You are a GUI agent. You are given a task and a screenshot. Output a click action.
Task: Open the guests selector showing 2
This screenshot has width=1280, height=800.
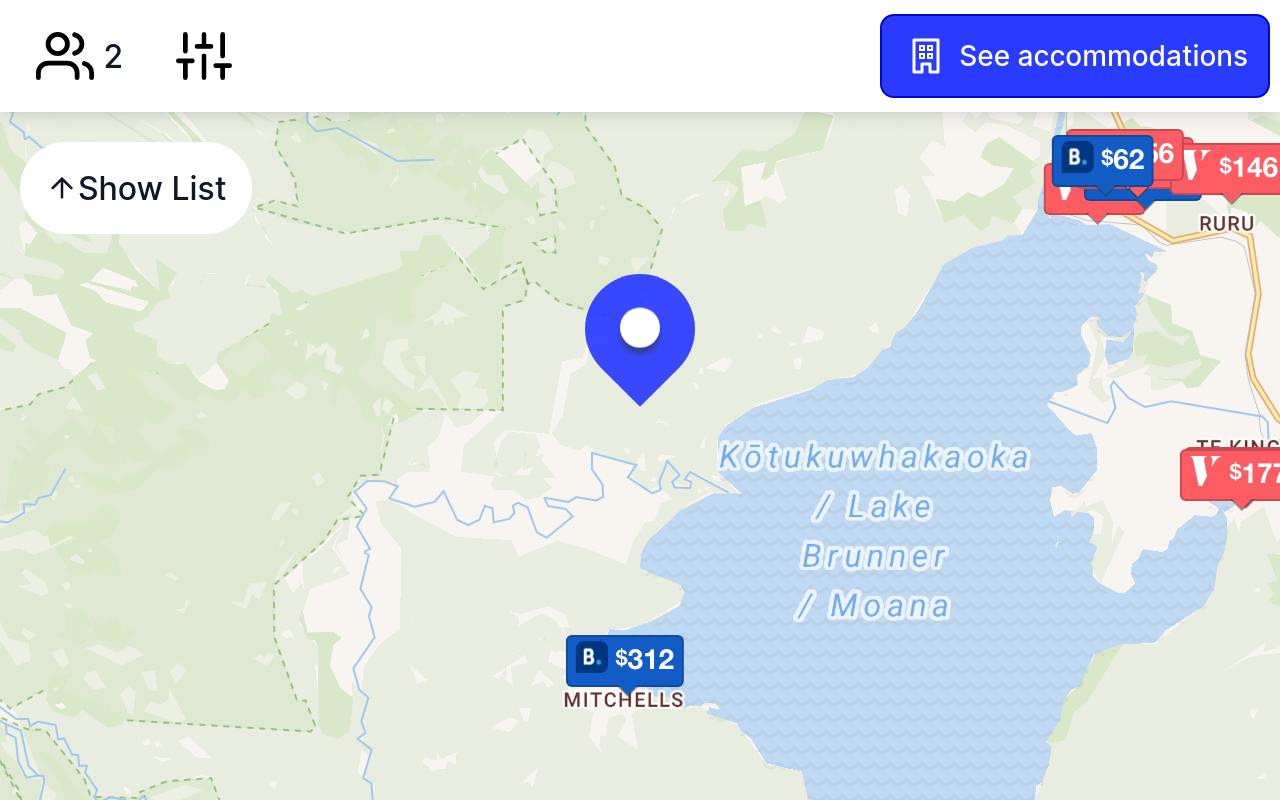(79, 56)
